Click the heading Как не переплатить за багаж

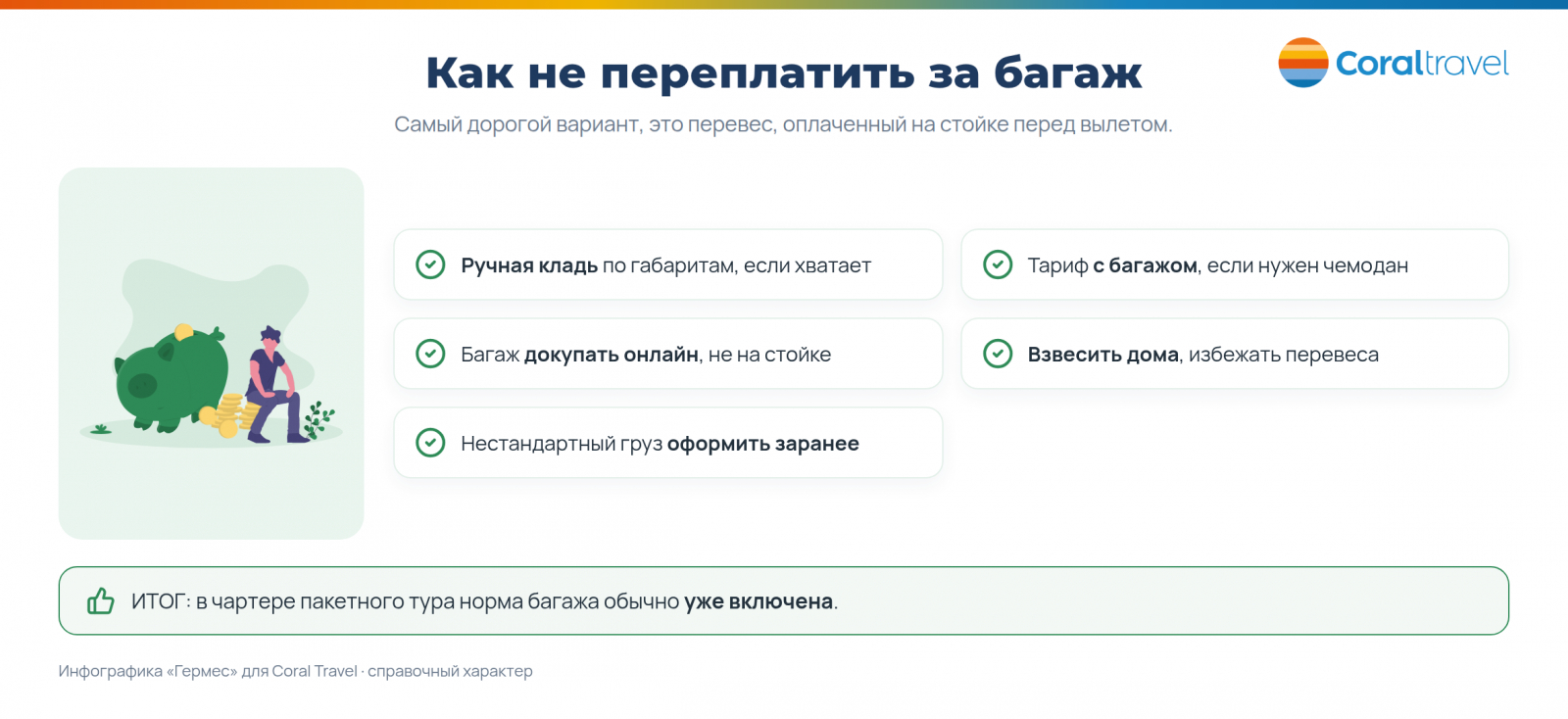[784, 73]
